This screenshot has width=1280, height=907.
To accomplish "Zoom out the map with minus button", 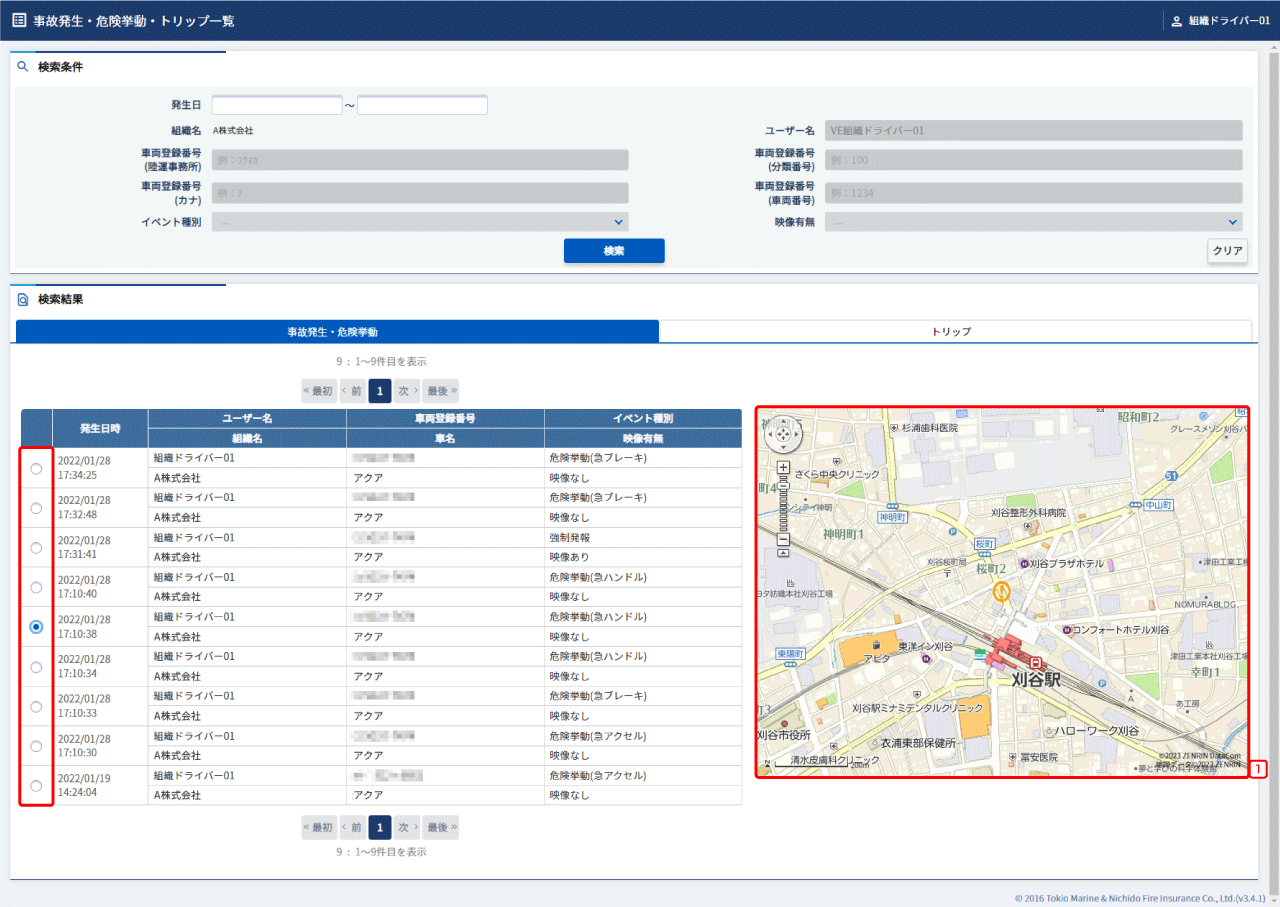I will (x=783, y=540).
